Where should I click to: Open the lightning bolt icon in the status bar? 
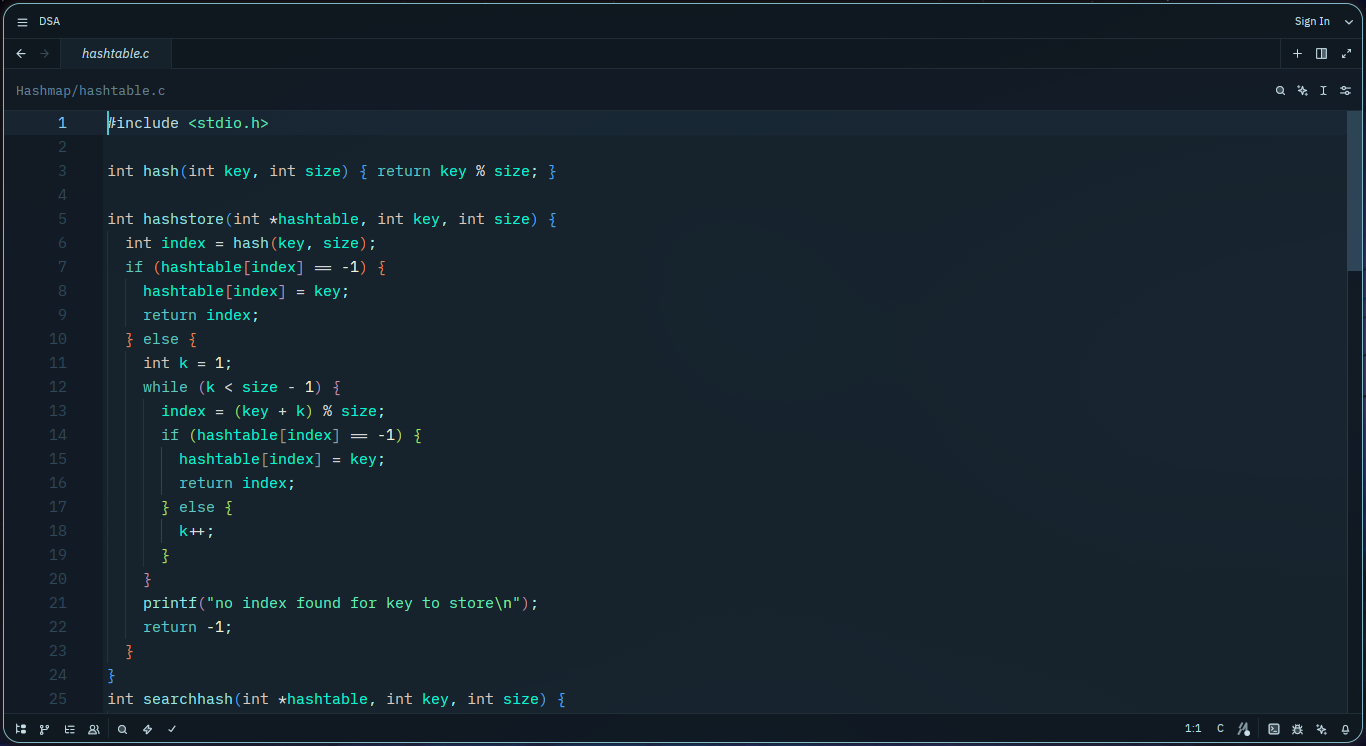147,730
